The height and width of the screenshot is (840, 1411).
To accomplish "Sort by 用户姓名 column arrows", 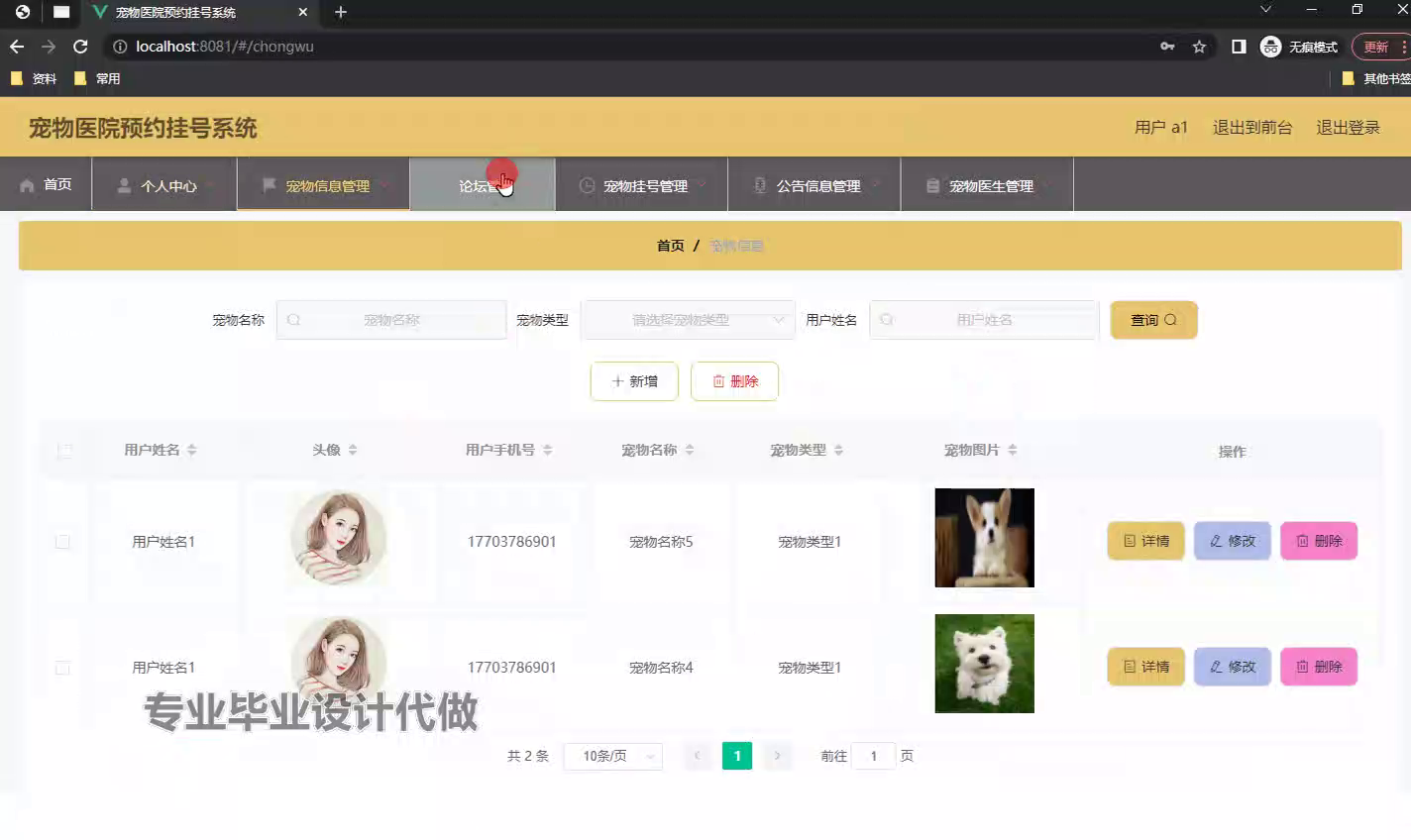I will click(192, 450).
